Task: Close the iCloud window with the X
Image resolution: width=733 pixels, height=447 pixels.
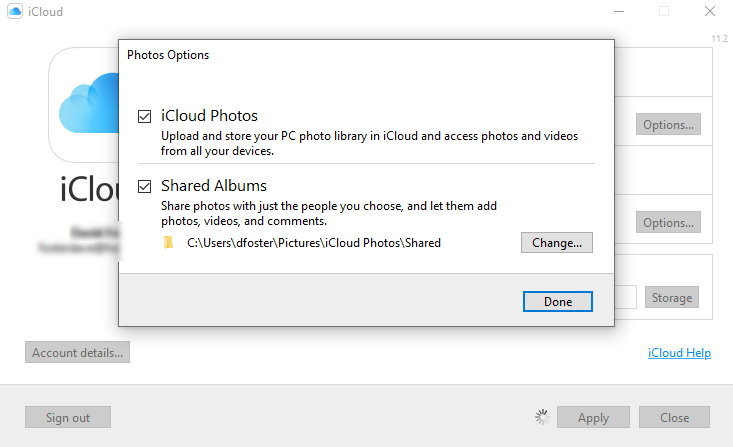Action: tap(709, 12)
